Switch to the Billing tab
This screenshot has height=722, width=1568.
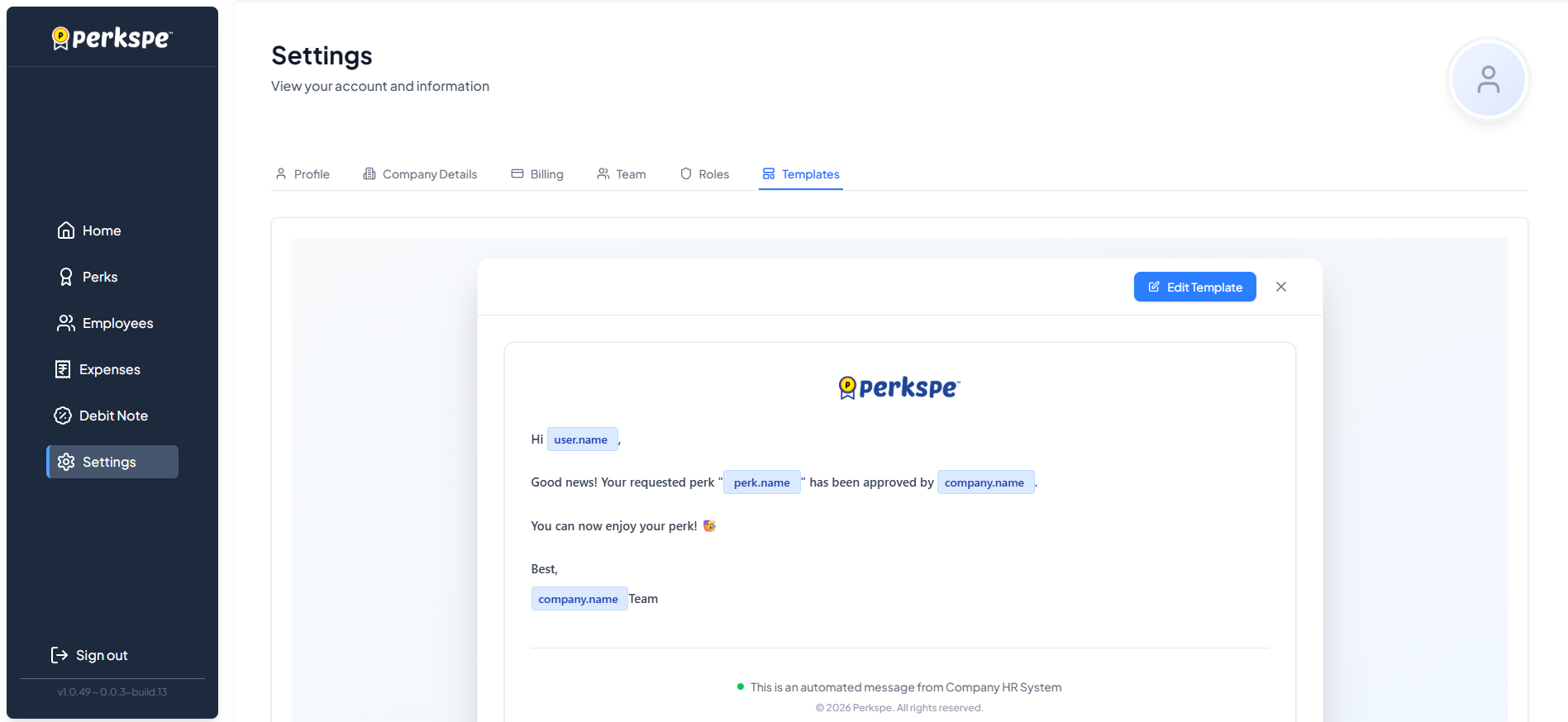537,174
